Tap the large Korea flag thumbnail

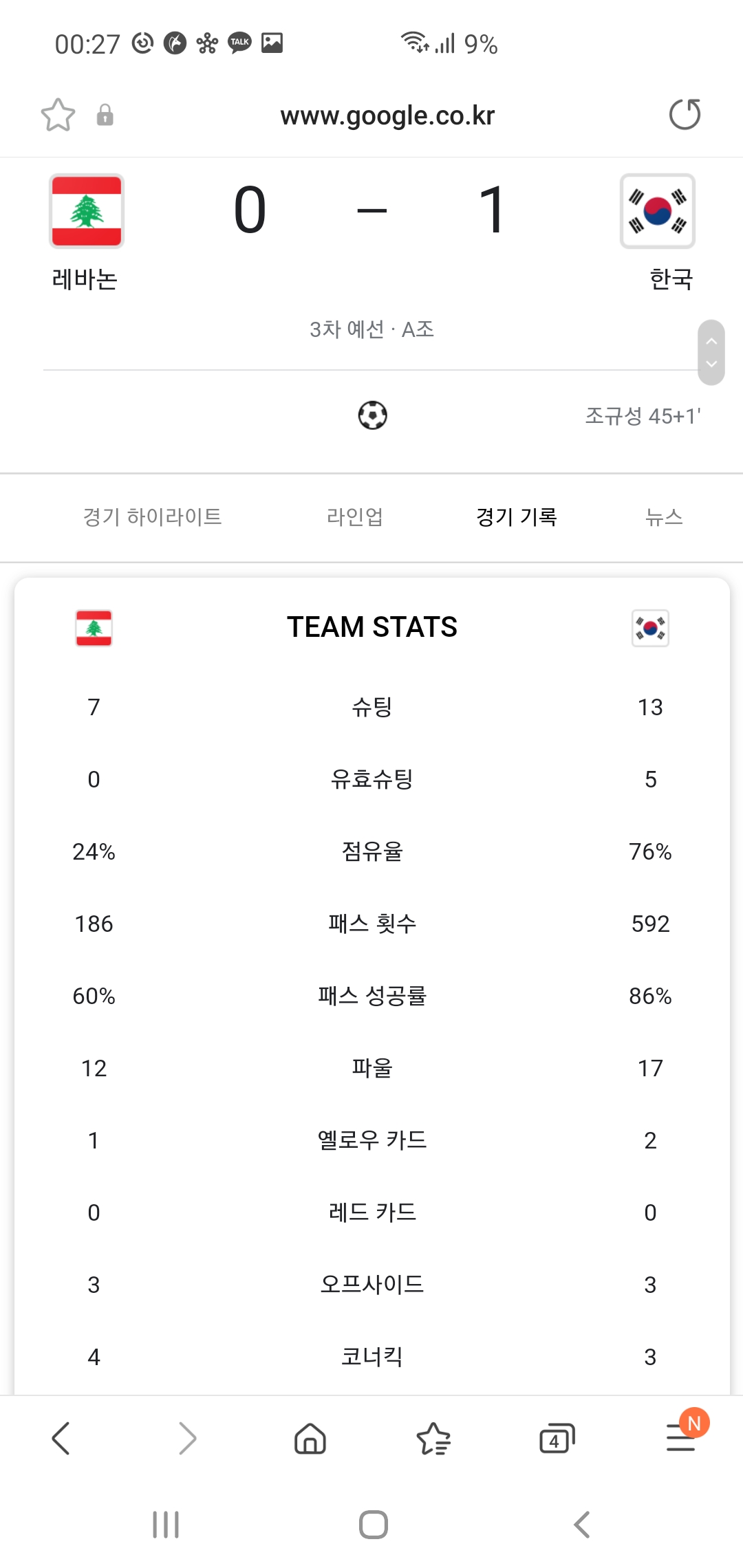(657, 211)
